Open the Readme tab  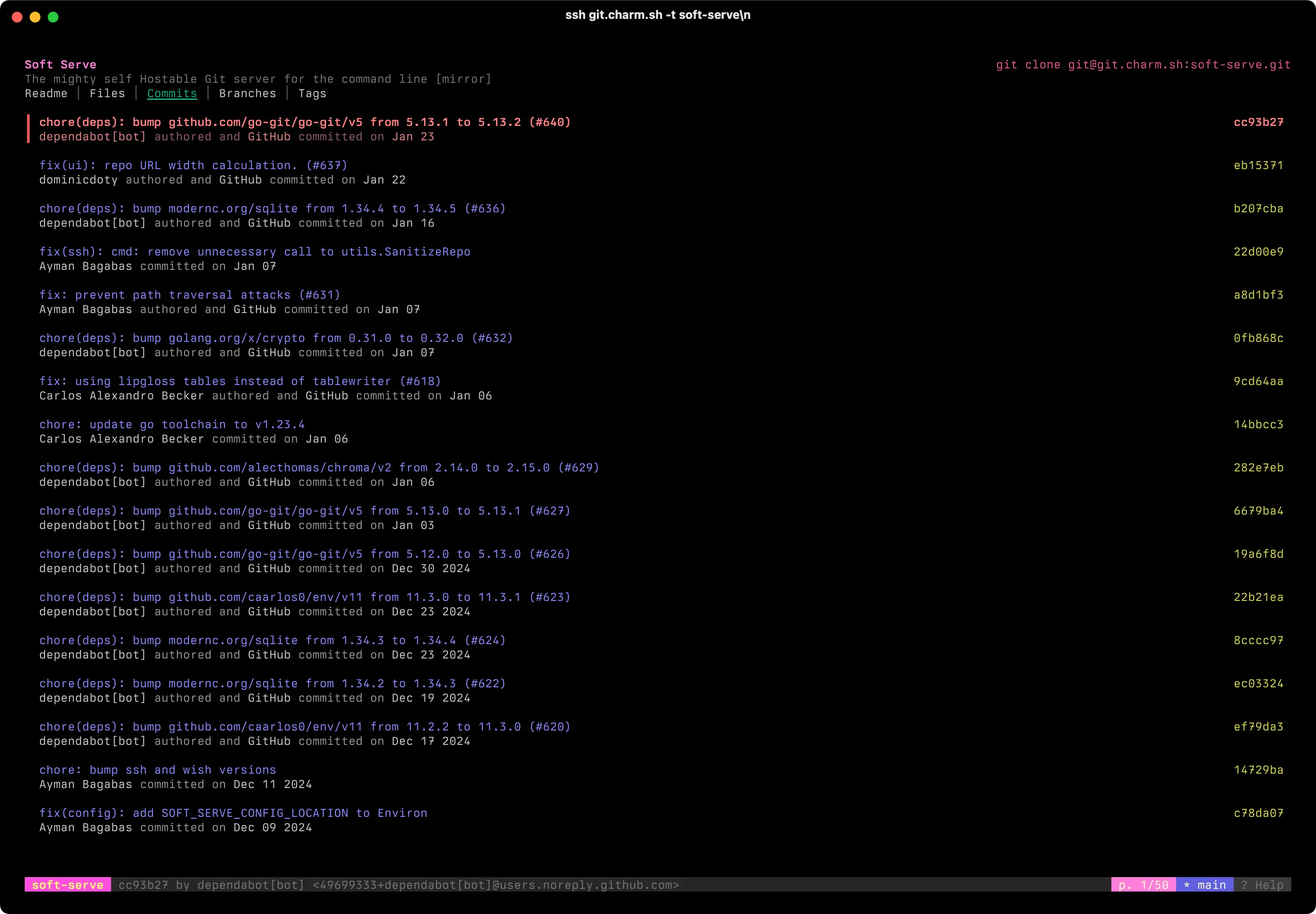pos(46,94)
